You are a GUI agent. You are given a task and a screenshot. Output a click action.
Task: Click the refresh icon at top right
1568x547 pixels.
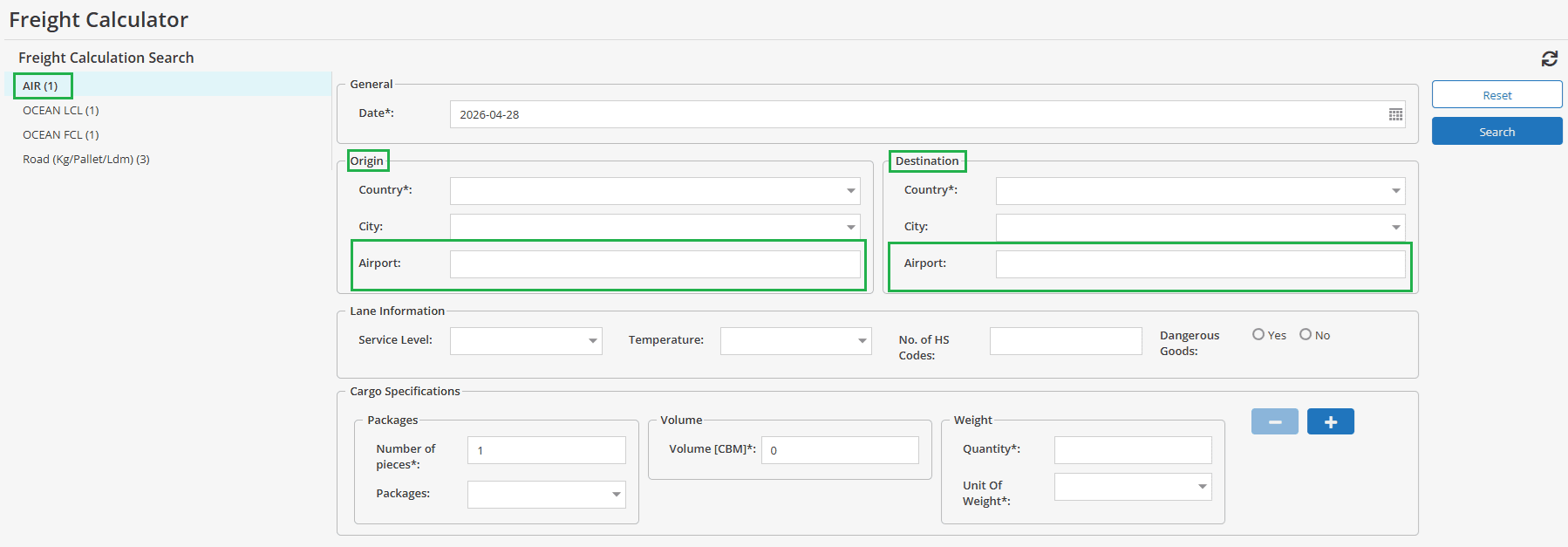[1550, 58]
